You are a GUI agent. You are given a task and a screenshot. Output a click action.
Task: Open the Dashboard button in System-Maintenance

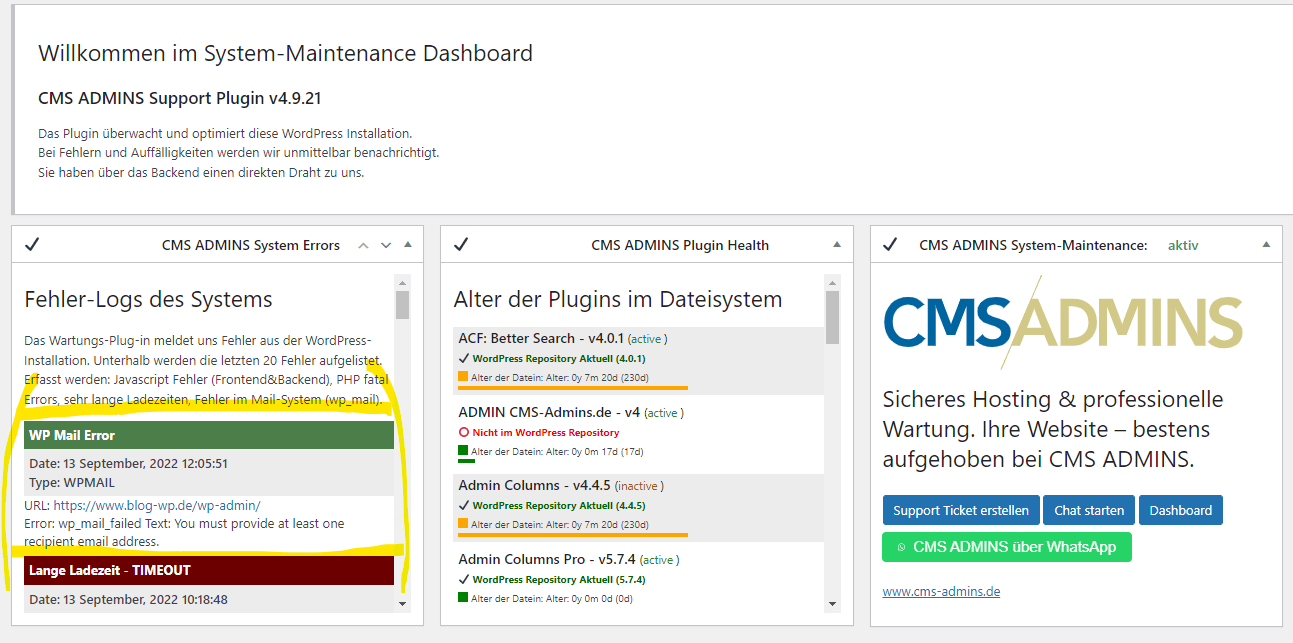click(1180, 510)
